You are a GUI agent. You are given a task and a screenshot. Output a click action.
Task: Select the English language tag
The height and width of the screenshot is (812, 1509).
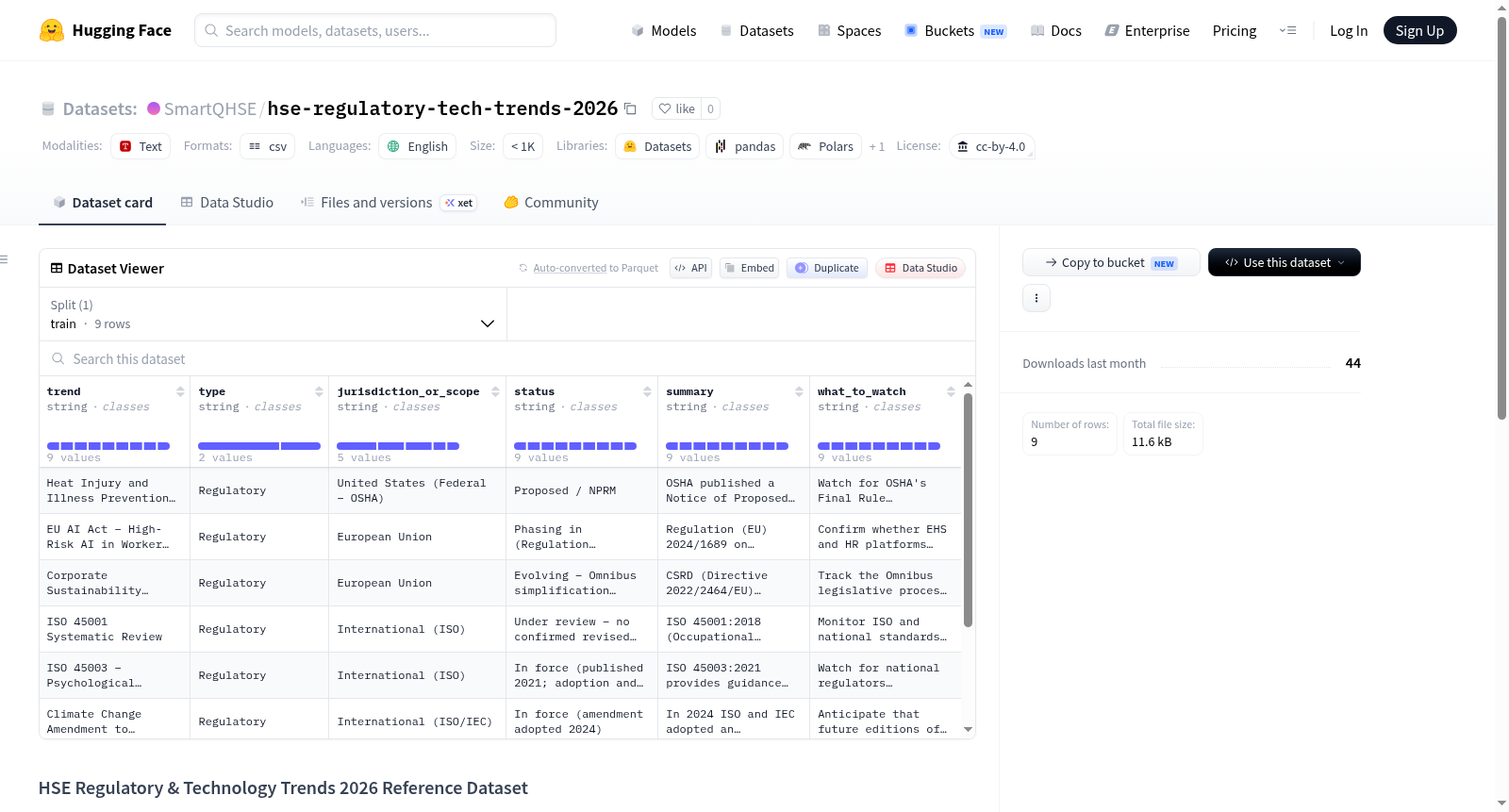[x=418, y=146]
